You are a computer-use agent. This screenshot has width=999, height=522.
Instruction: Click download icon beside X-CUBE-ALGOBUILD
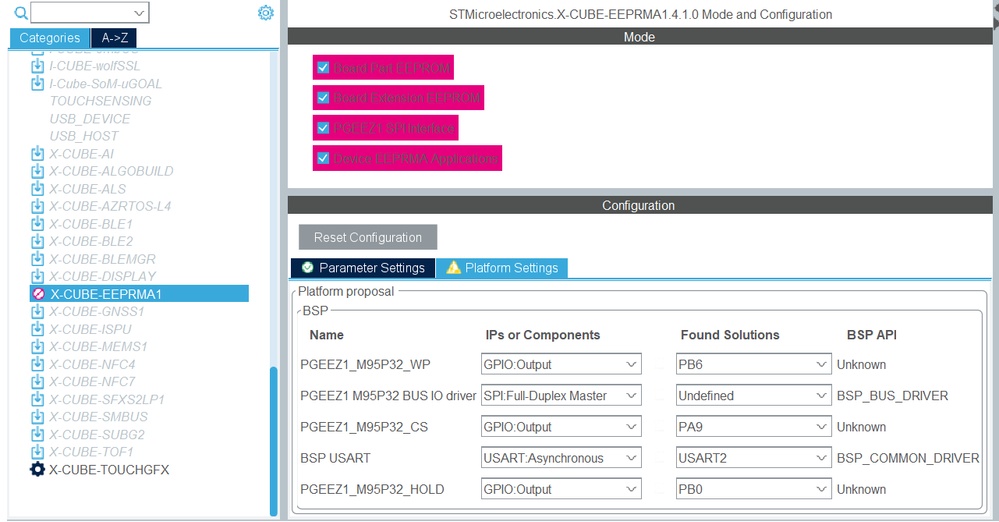(x=38, y=171)
